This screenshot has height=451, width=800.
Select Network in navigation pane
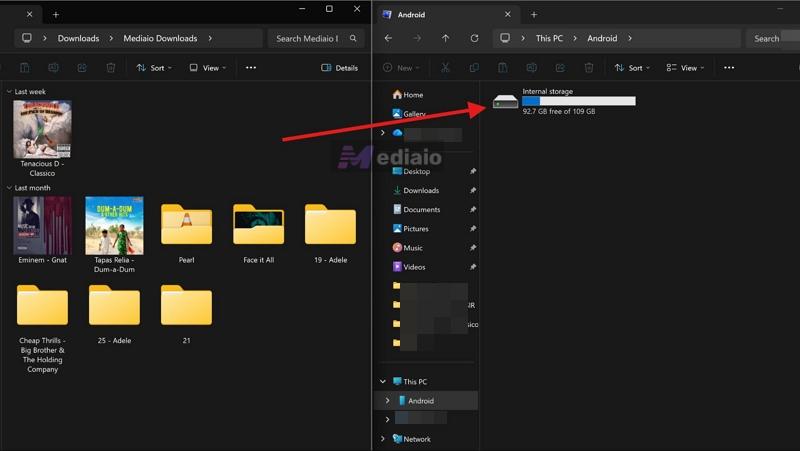pyautogui.click(x=412, y=439)
